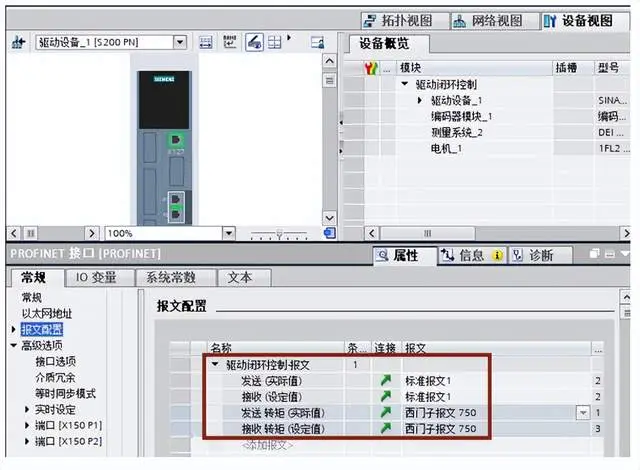Select 等时同步模式 tree item

coord(65,394)
